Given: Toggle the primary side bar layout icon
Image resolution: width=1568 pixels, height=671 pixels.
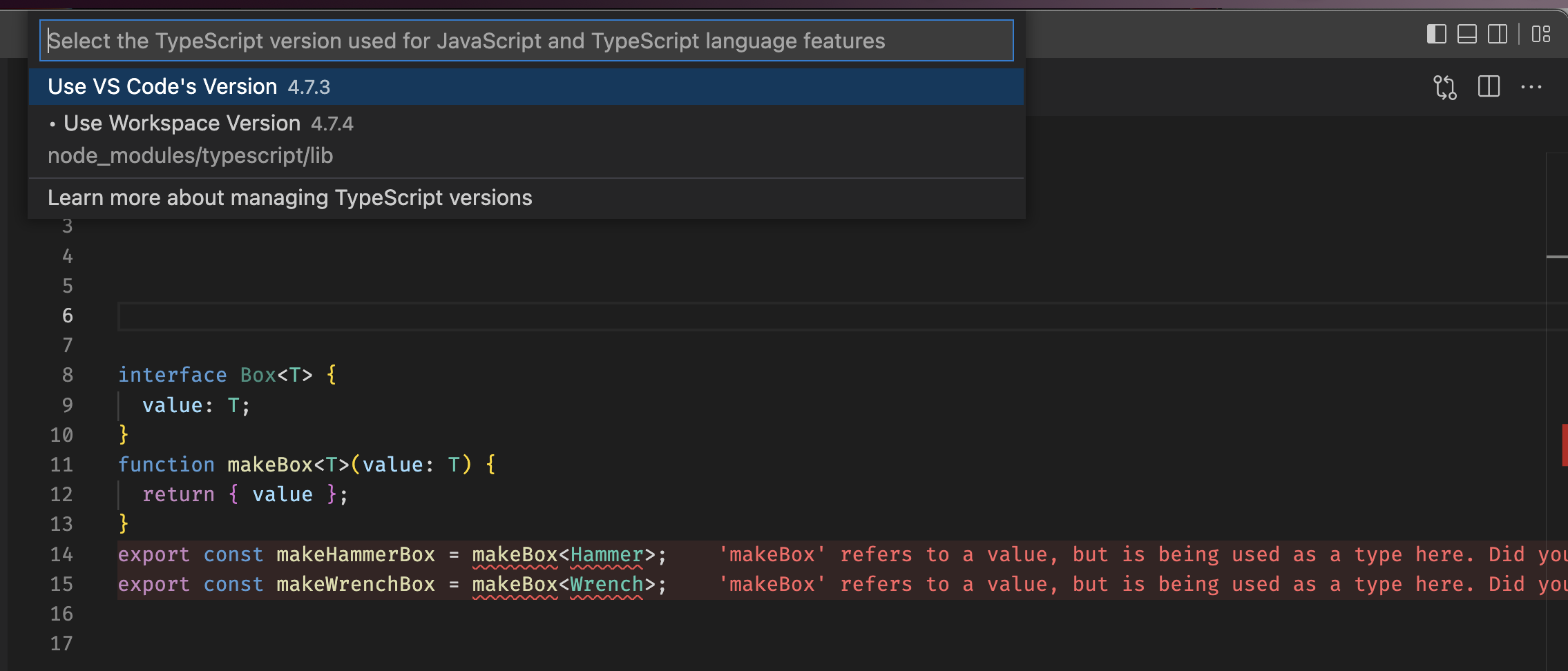Looking at the screenshot, I should point(1436,34).
